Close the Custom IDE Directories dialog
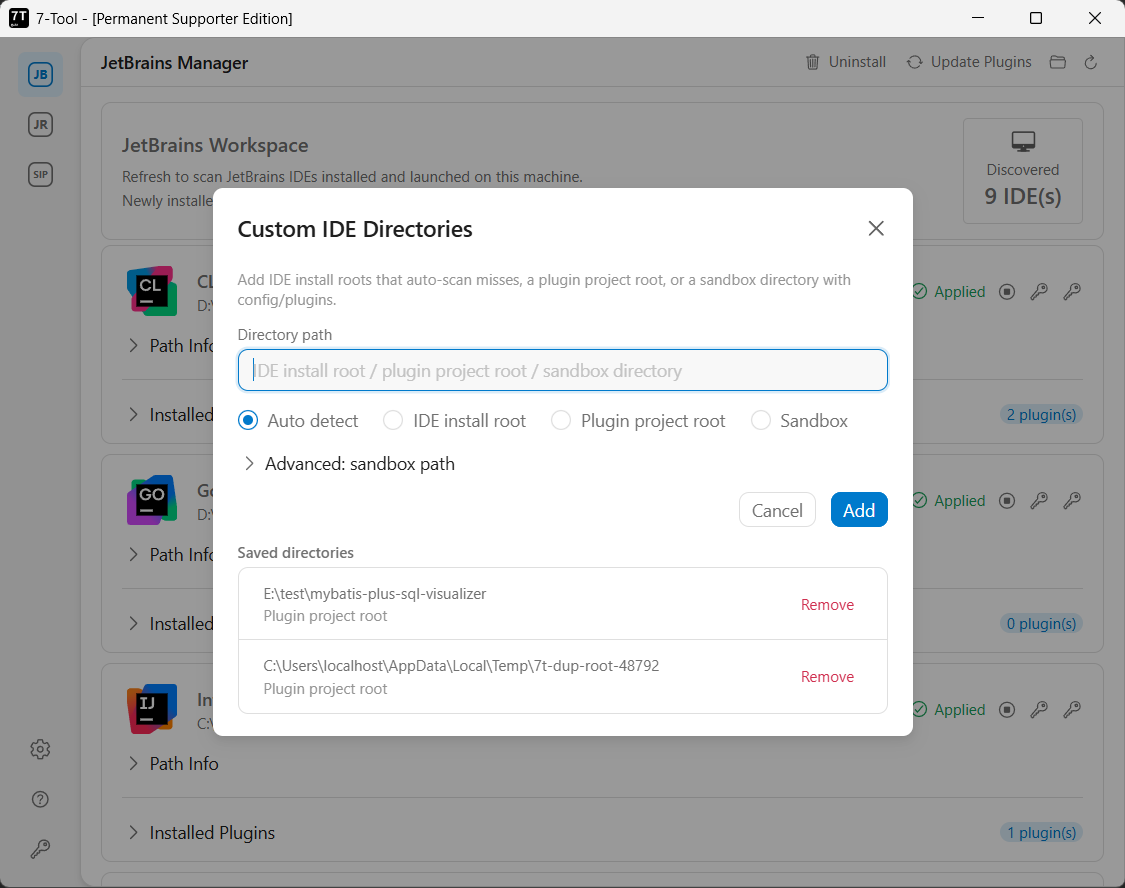Image resolution: width=1125 pixels, height=888 pixels. (876, 228)
